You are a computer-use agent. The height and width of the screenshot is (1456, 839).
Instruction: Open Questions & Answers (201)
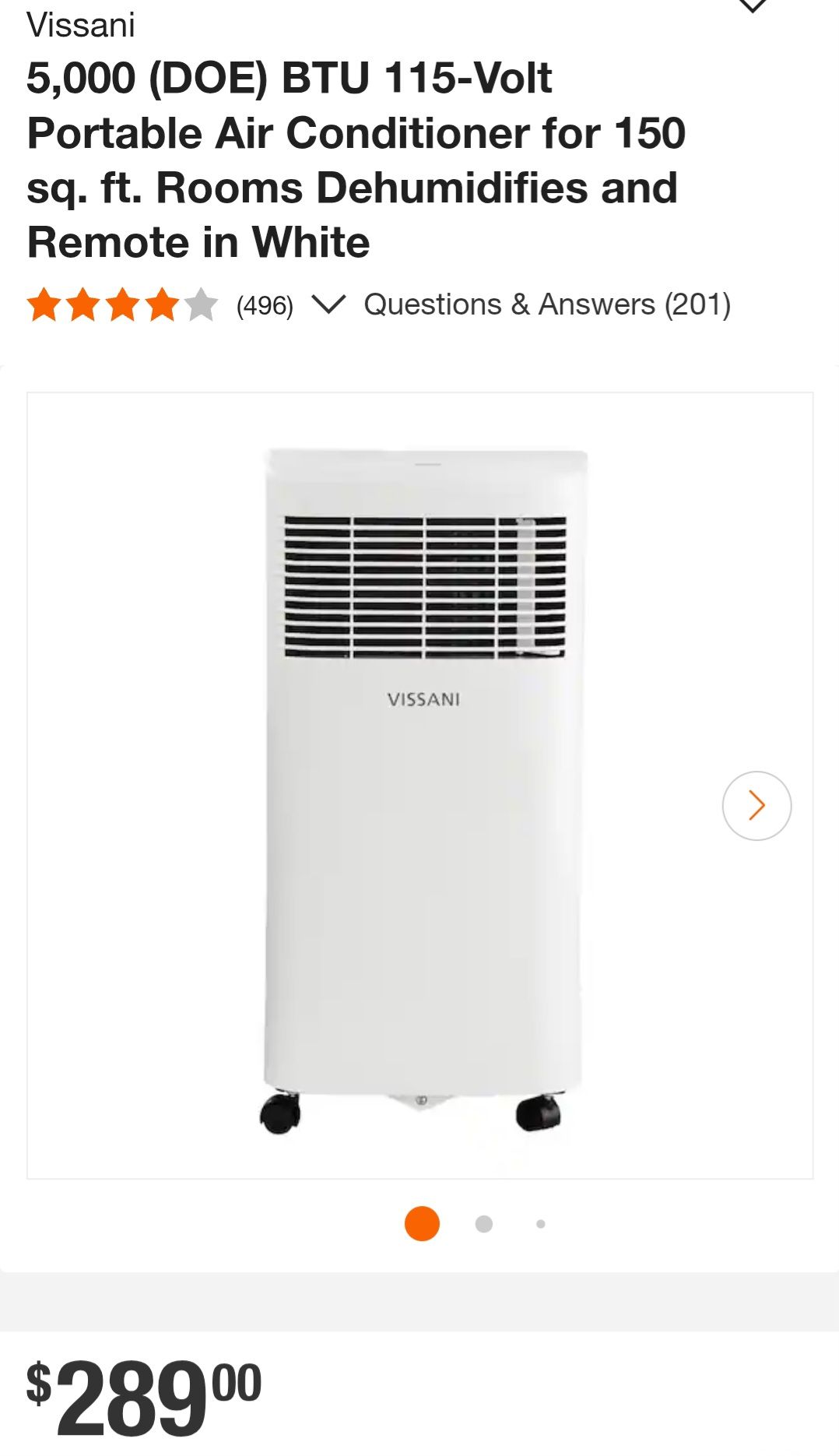tap(547, 304)
